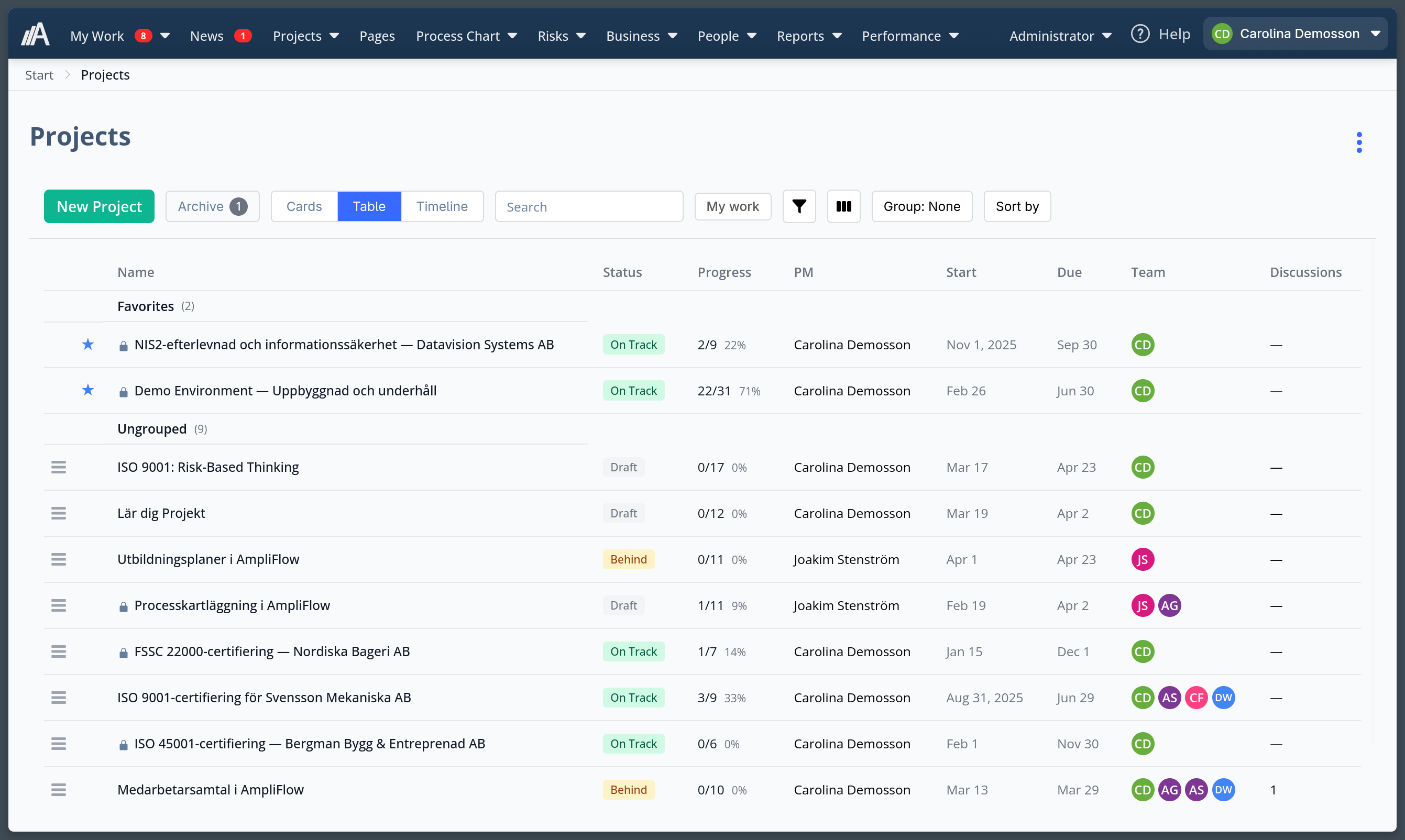The image size is (1405, 840).
Task: Unfavorite the Demo Environment project star
Action: pos(87,390)
